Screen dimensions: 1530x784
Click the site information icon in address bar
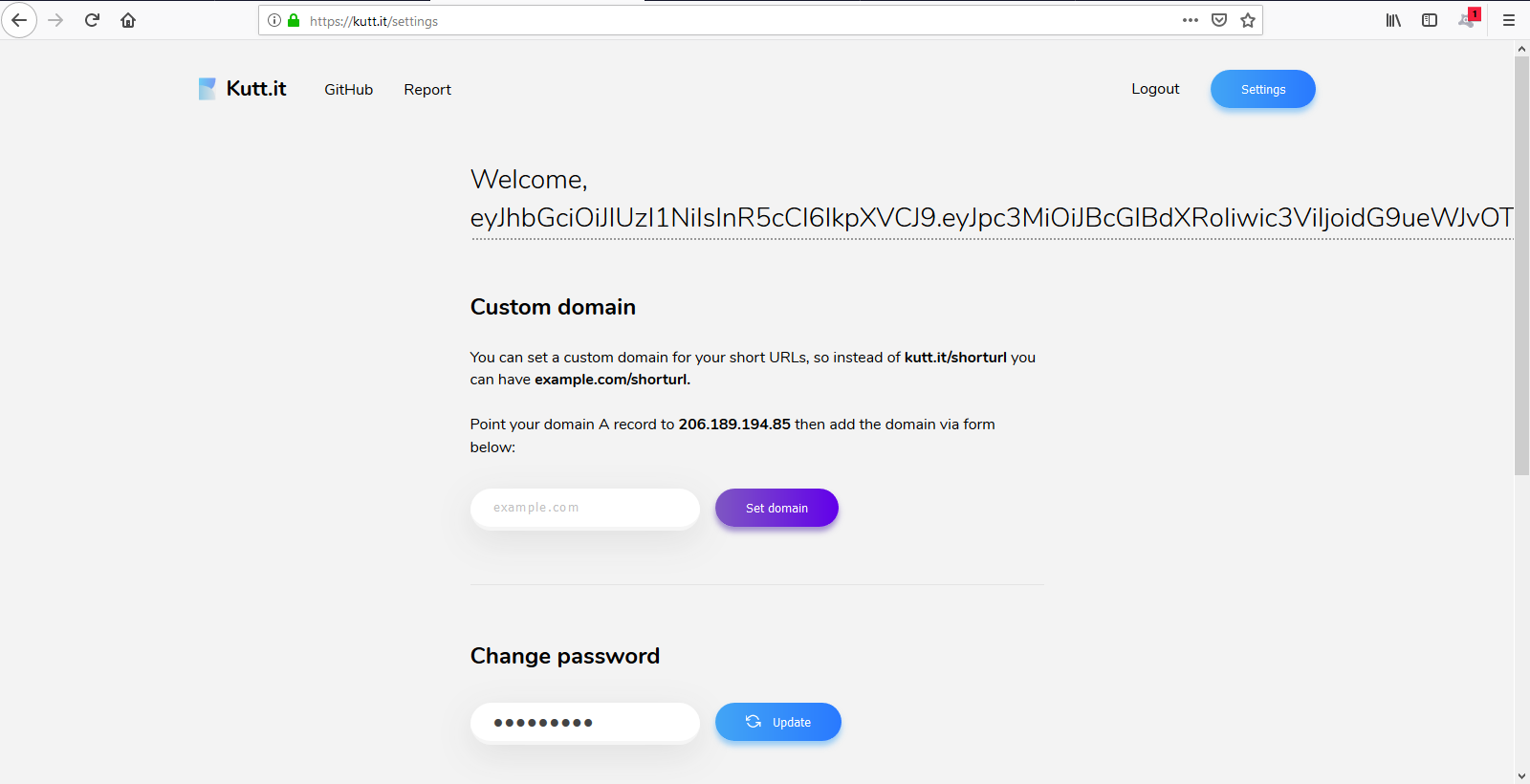[273, 19]
